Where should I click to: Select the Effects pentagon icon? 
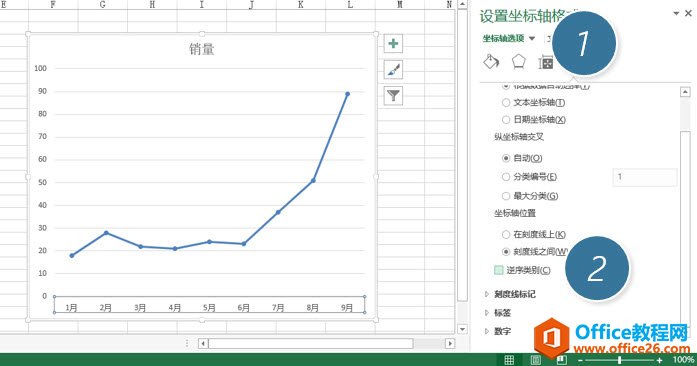pyautogui.click(x=519, y=62)
